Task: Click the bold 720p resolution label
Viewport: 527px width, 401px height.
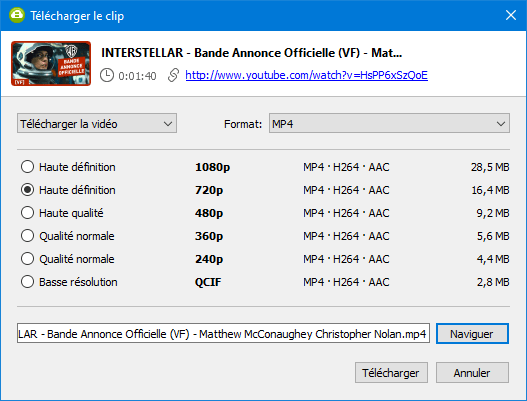Action: pyautogui.click(x=209, y=191)
